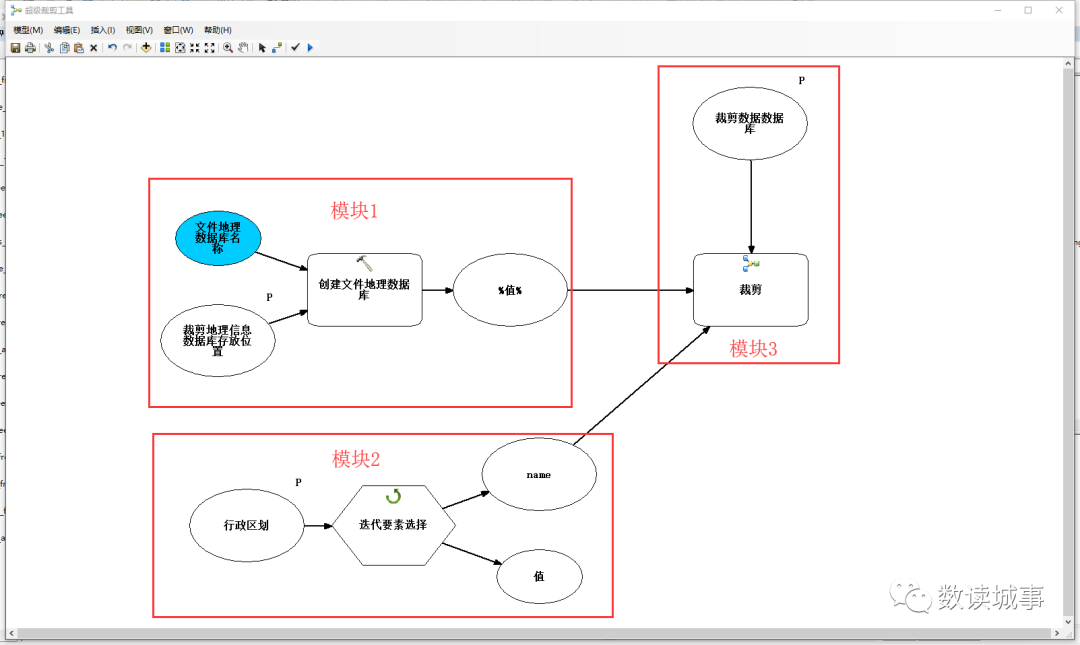
Task: Select the 裁剪数据数据库 input oval
Action: click(x=750, y=123)
